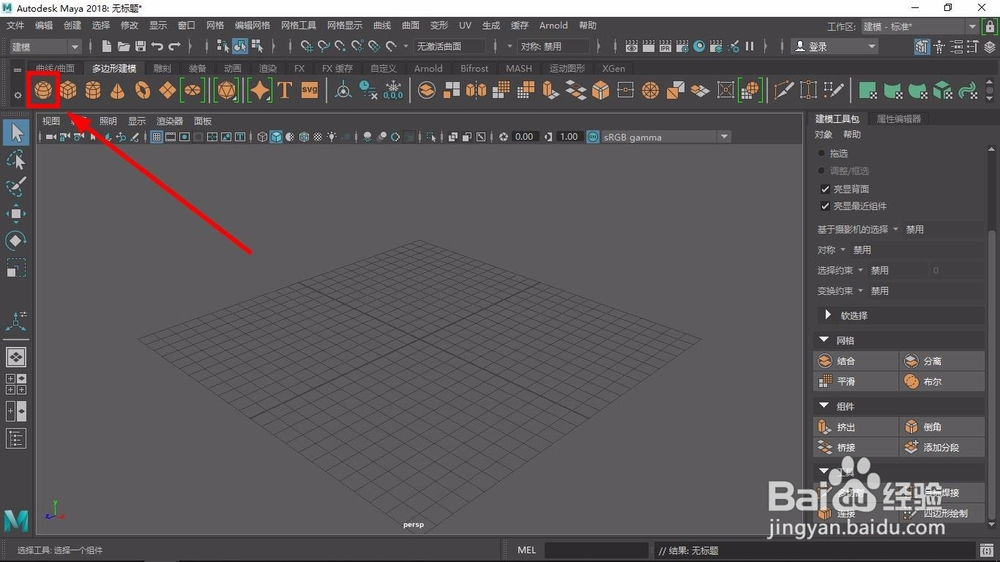Click the SVG import shelf icon
1000x562 pixels.
309,90
